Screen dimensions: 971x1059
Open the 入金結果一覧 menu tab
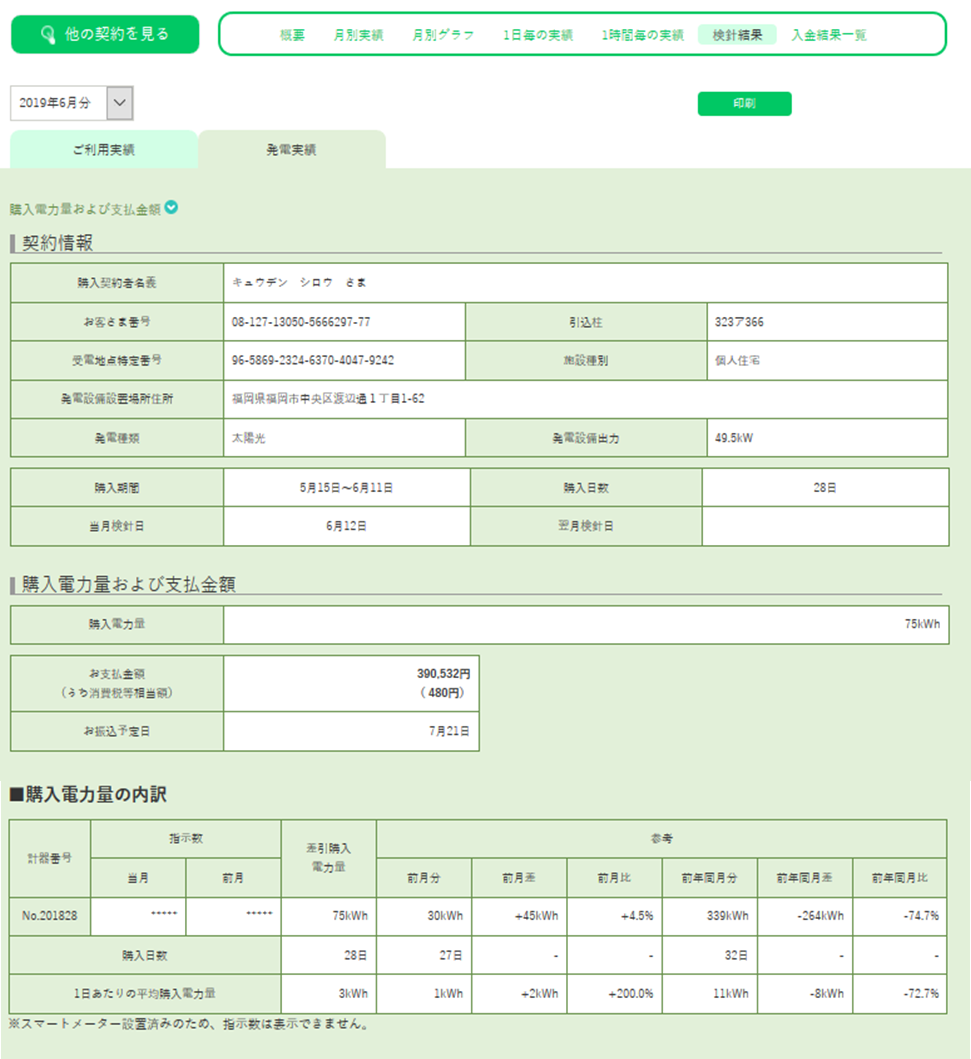click(x=829, y=34)
